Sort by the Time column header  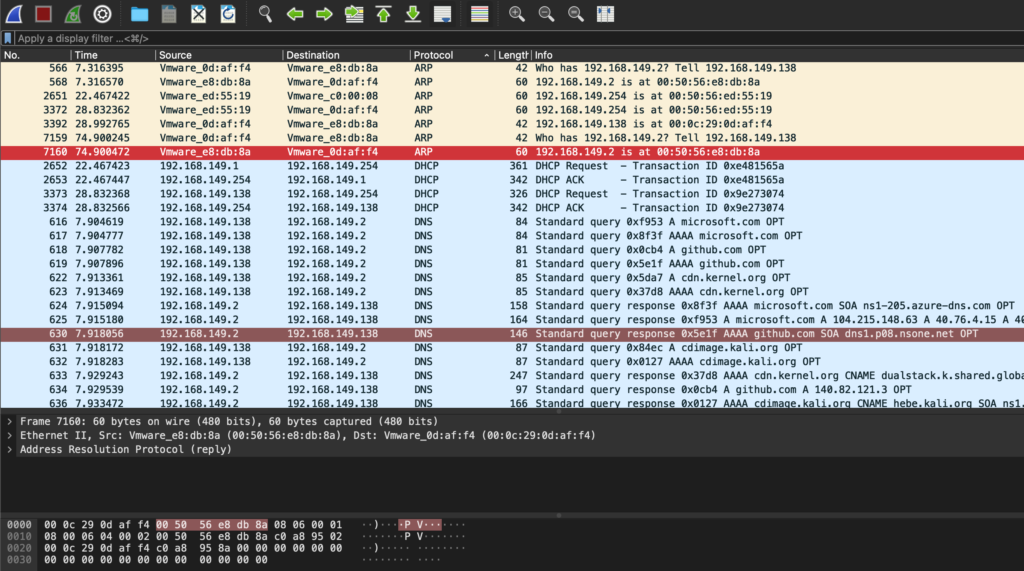113,55
